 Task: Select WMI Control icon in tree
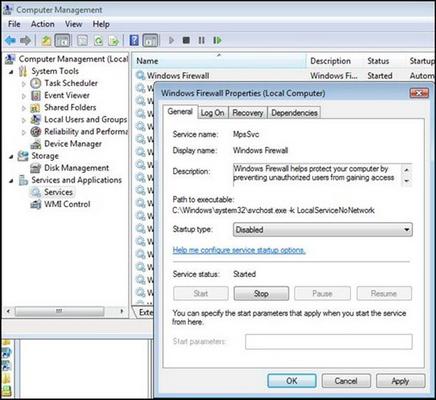pyautogui.click(x=36, y=204)
